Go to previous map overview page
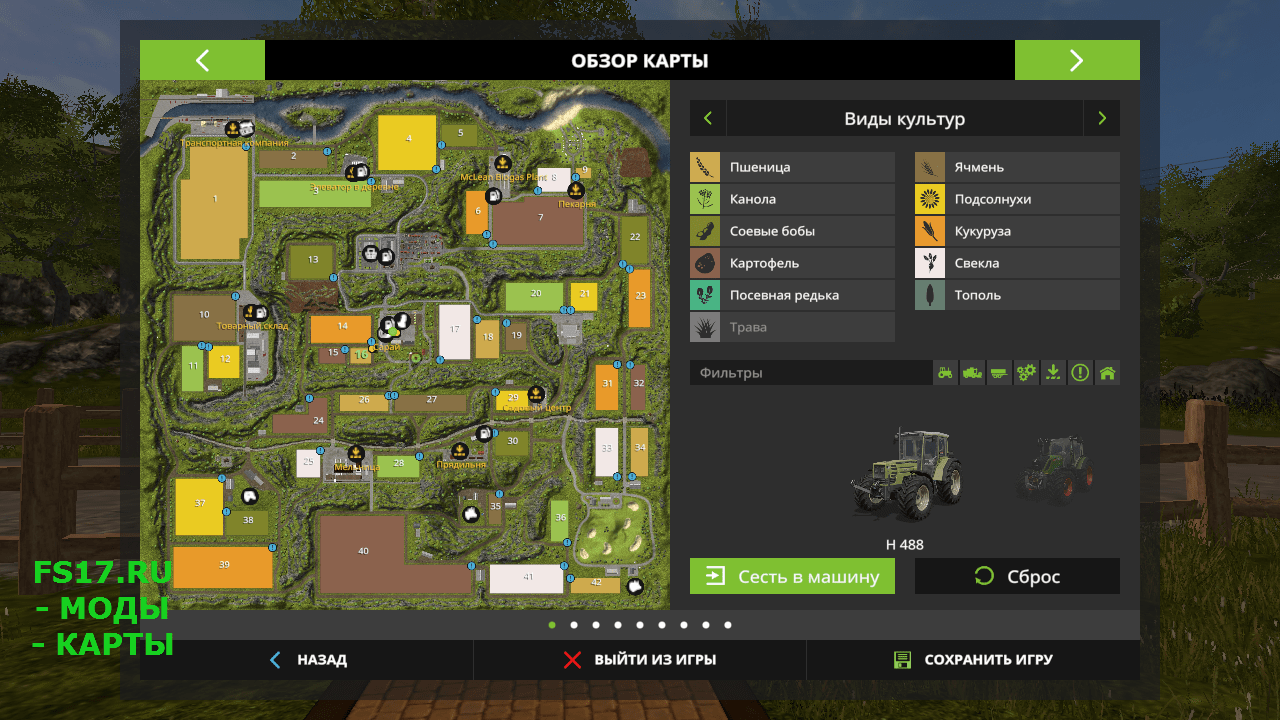Viewport: 1280px width, 720px height. (202, 60)
